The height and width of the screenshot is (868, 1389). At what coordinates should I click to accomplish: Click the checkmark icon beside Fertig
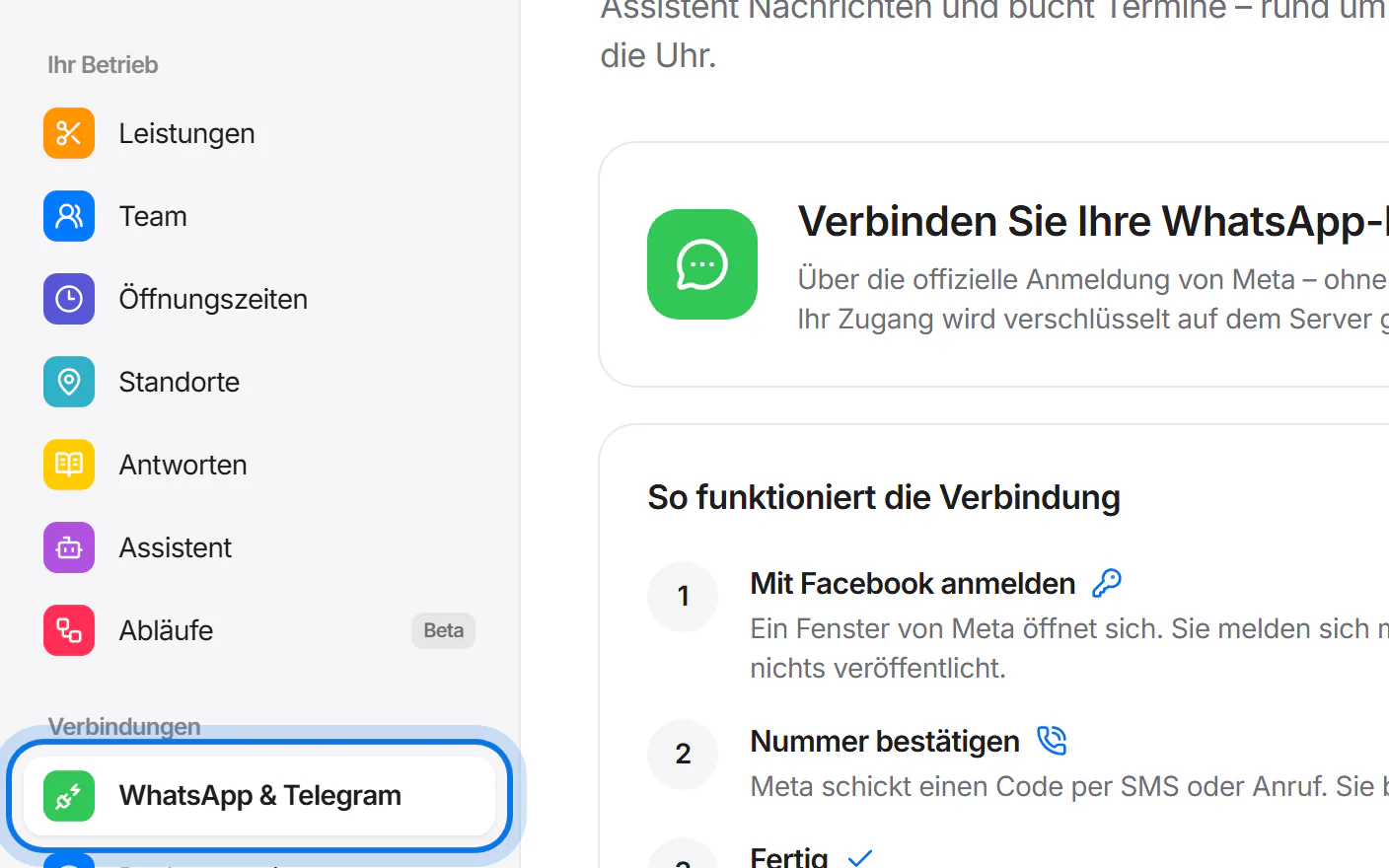(x=860, y=858)
